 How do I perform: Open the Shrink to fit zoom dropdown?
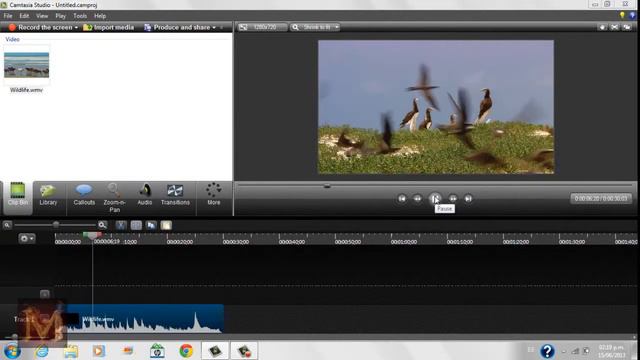click(315, 27)
